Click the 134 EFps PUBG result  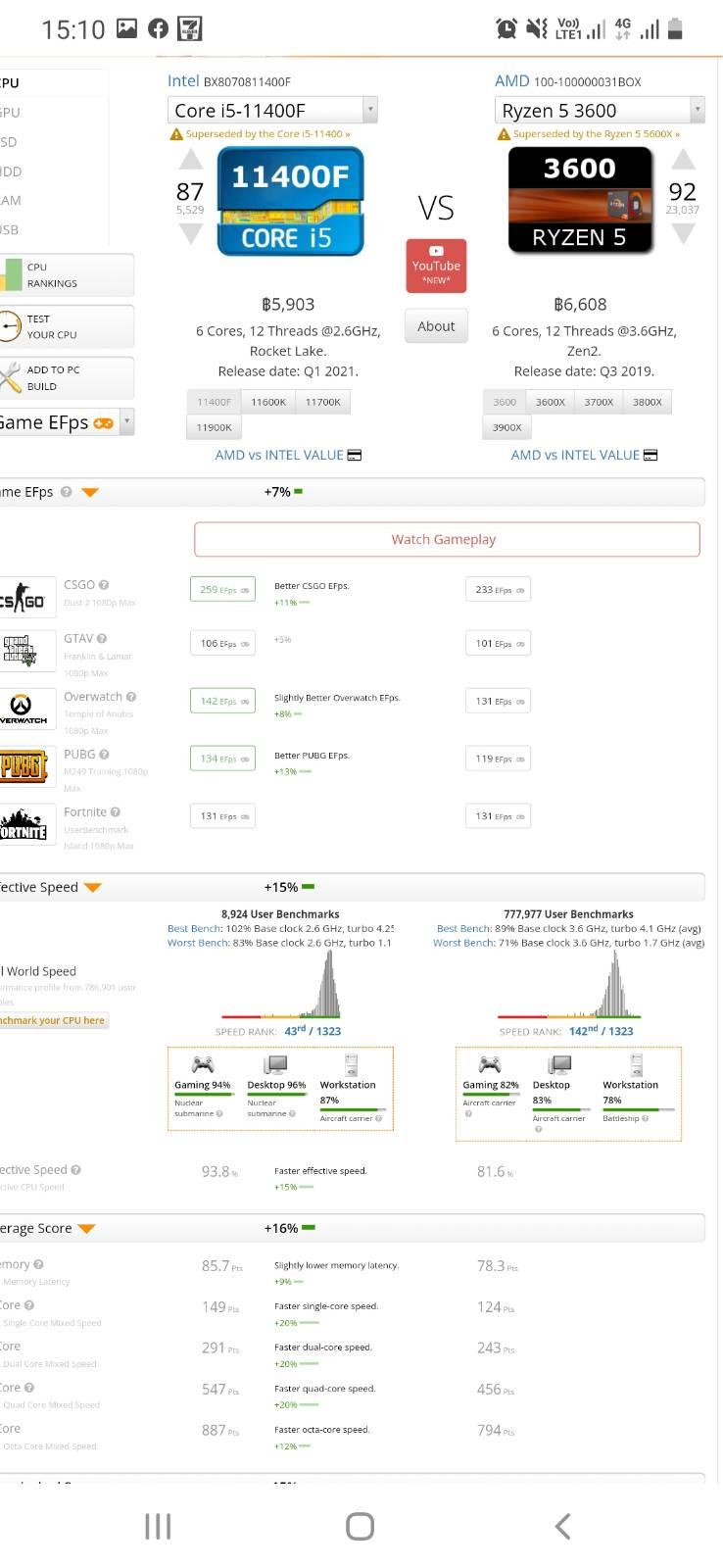(x=222, y=759)
